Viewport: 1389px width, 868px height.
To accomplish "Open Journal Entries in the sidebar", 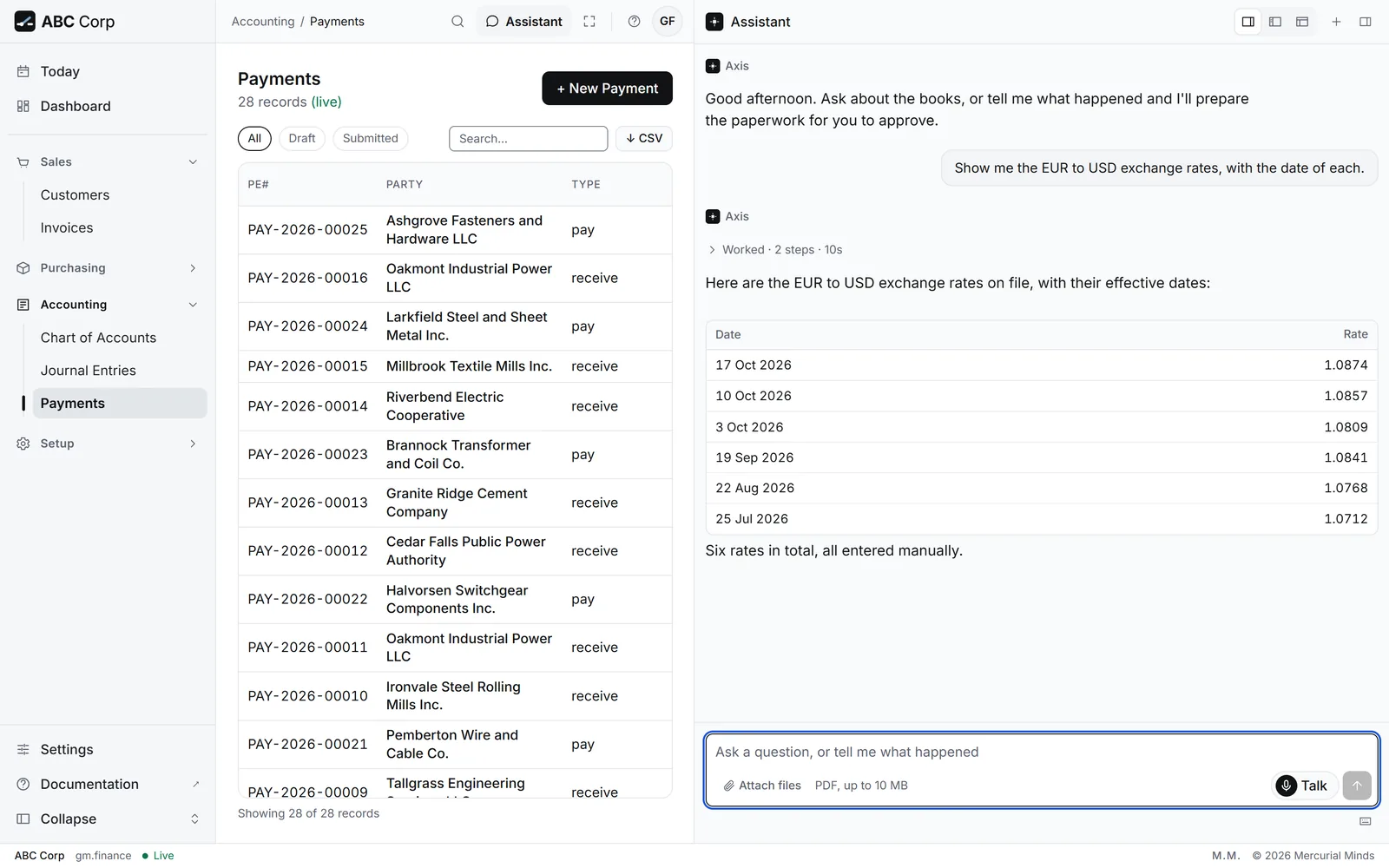I will (89, 371).
